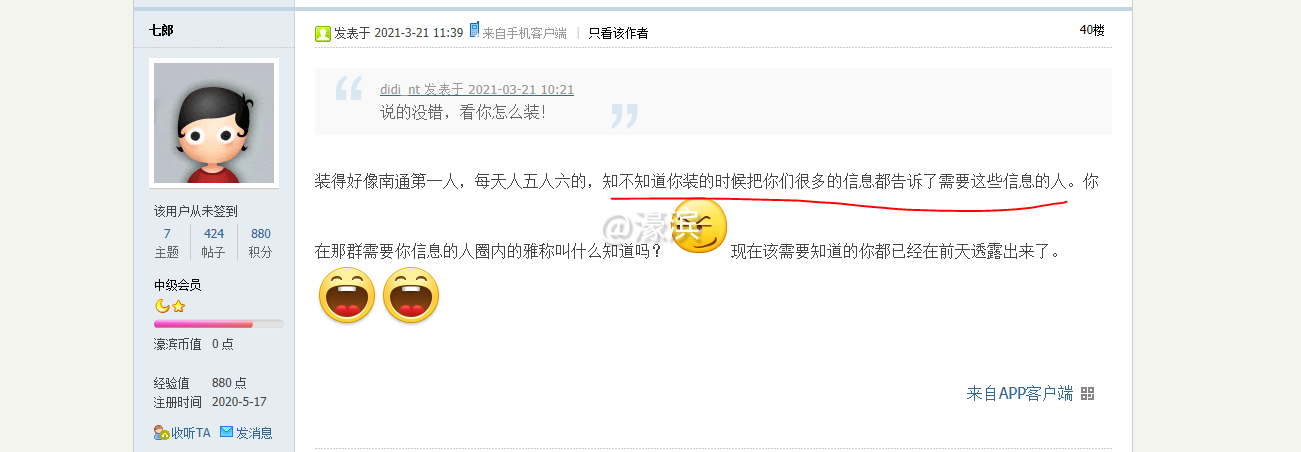
Task: Click the moon rank icon under 中级会员
Action: click(161, 306)
